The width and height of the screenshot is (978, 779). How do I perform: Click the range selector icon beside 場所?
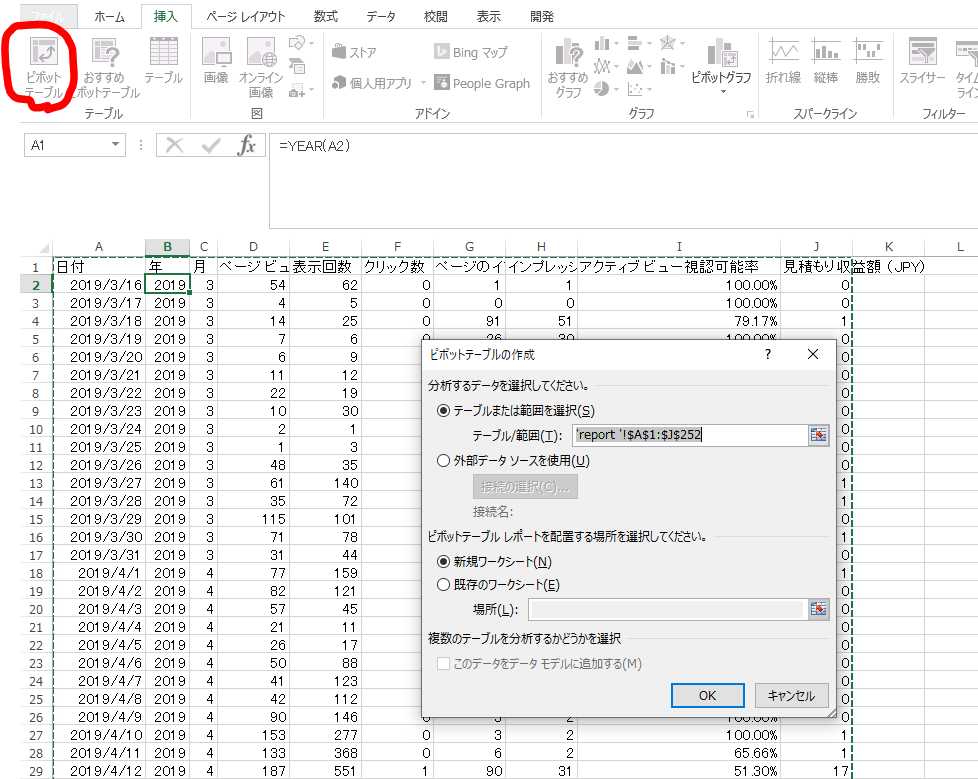click(x=818, y=609)
